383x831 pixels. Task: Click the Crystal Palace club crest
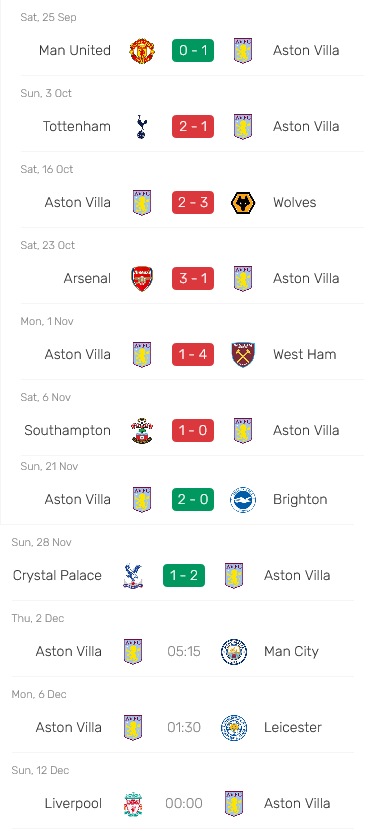[x=133, y=576]
